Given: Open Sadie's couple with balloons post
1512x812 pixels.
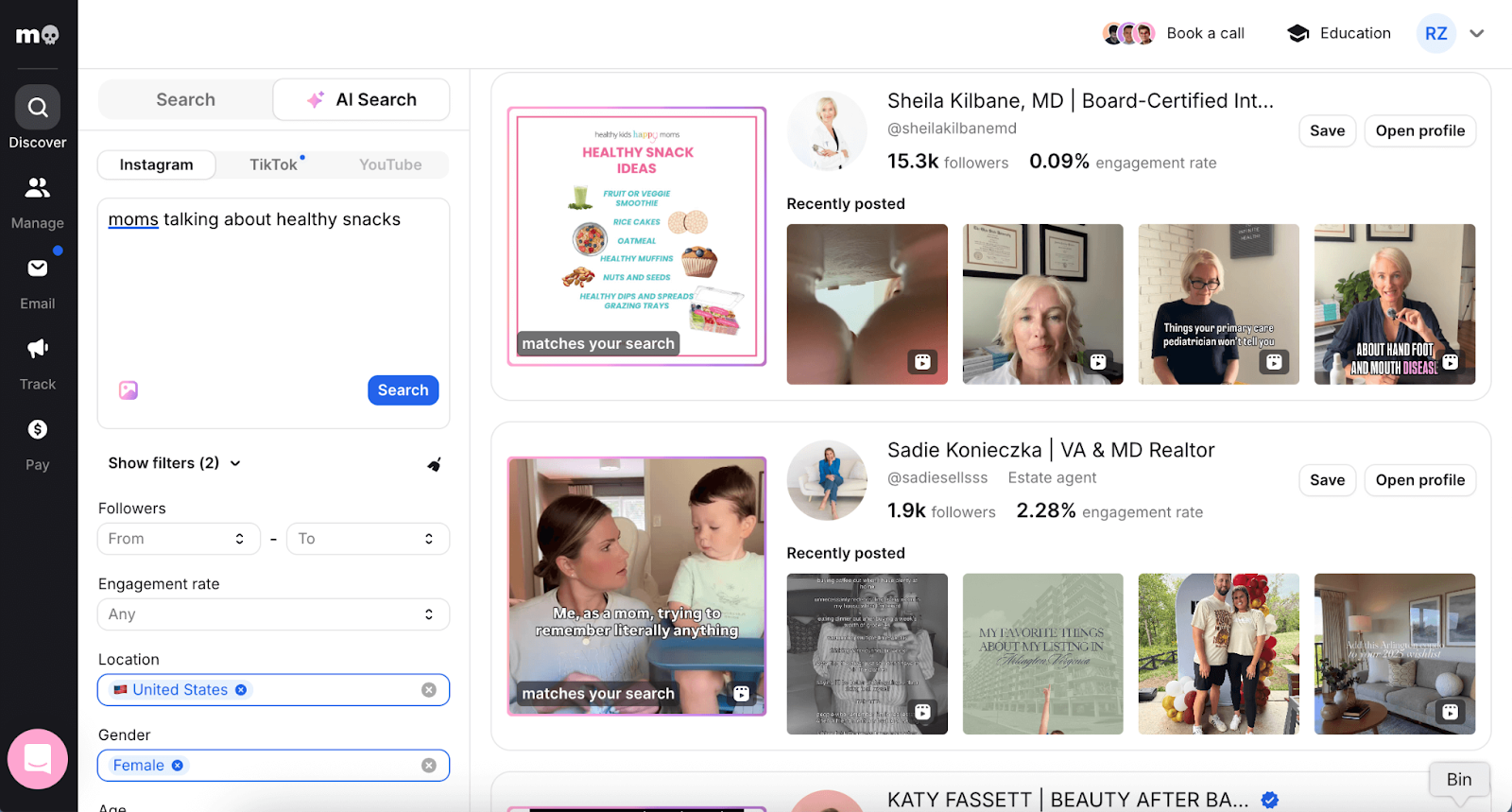Looking at the screenshot, I should pos(1219,654).
